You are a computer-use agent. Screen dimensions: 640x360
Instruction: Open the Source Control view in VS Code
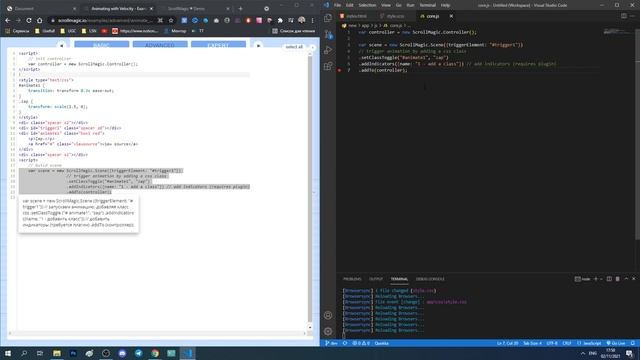tap(328, 34)
